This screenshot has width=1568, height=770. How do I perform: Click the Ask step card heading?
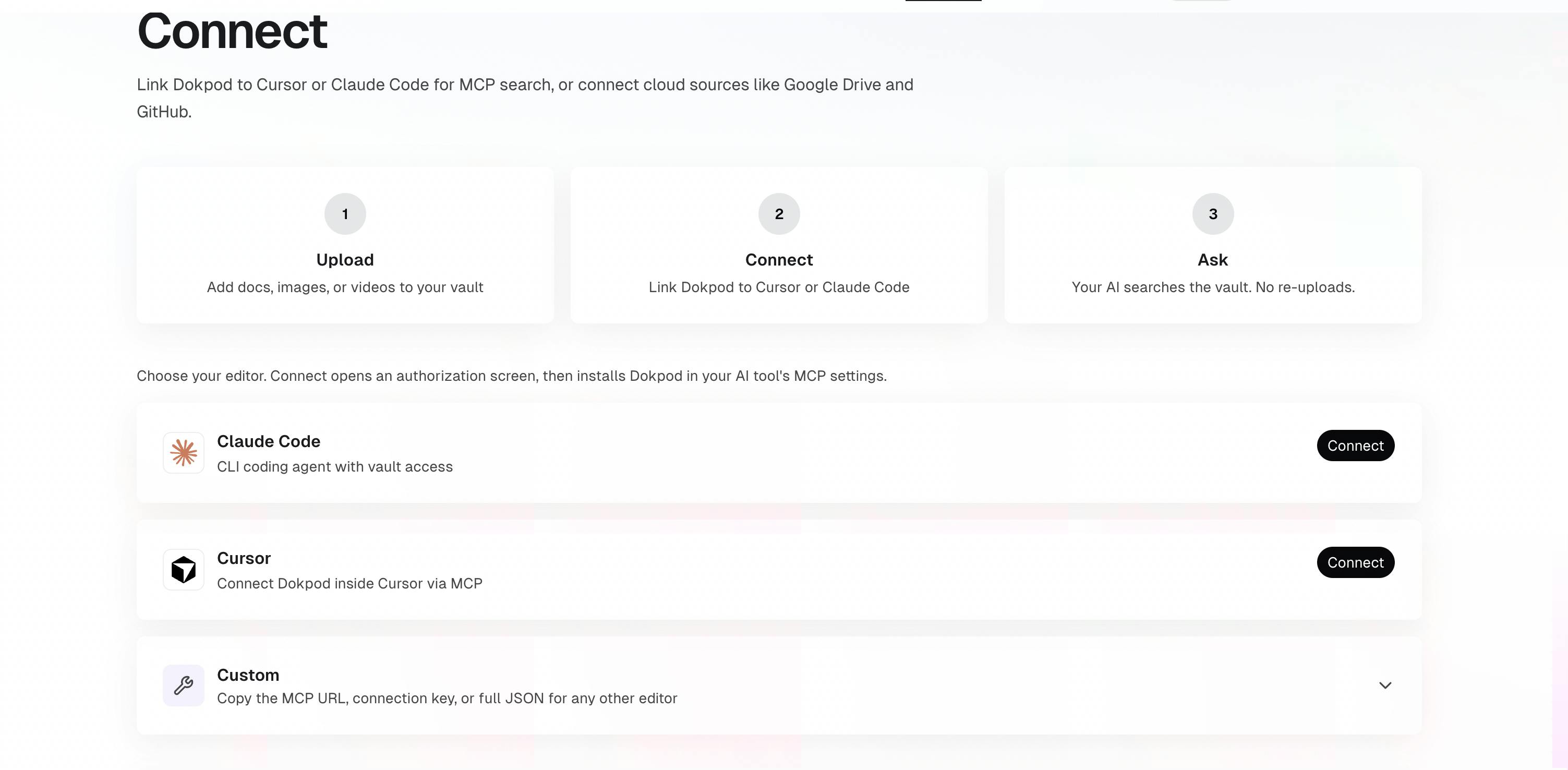[1213, 260]
